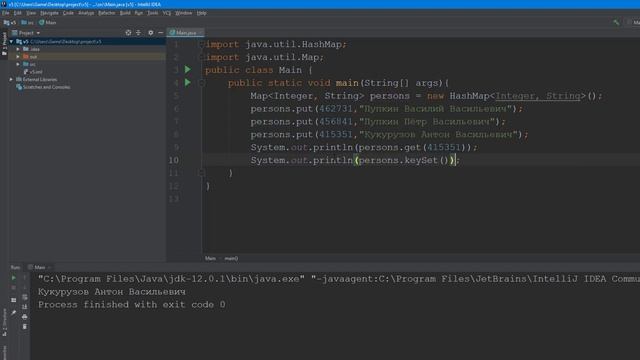The width and height of the screenshot is (640, 360).
Task: Fold the main method at line 4
Action: [x=201, y=83]
